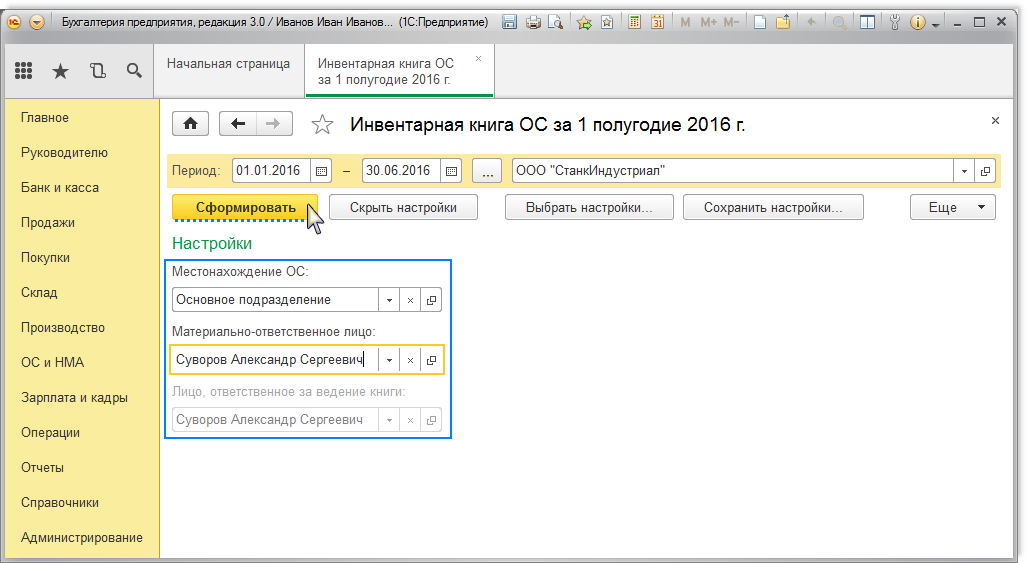The image size is (1027, 563).
Task: Click the M memory button
Action: pyautogui.click(x=685, y=22)
